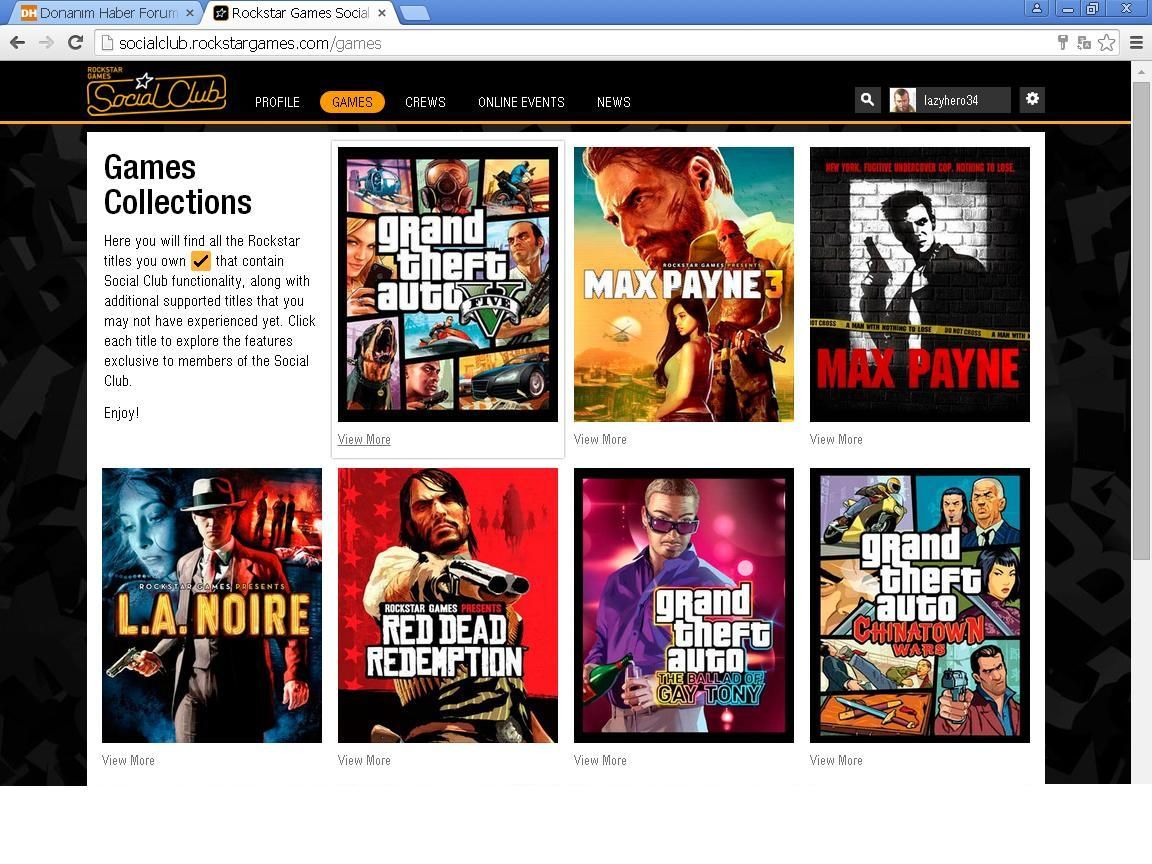Open Red Dead Redemption cover
This screenshot has width=1152, height=864.
[x=447, y=605]
